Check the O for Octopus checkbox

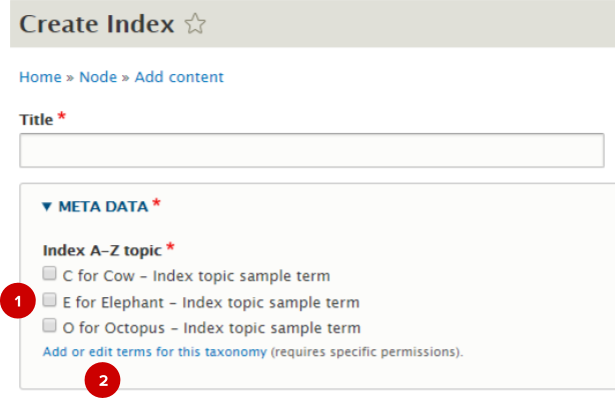(x=49, y=325)
